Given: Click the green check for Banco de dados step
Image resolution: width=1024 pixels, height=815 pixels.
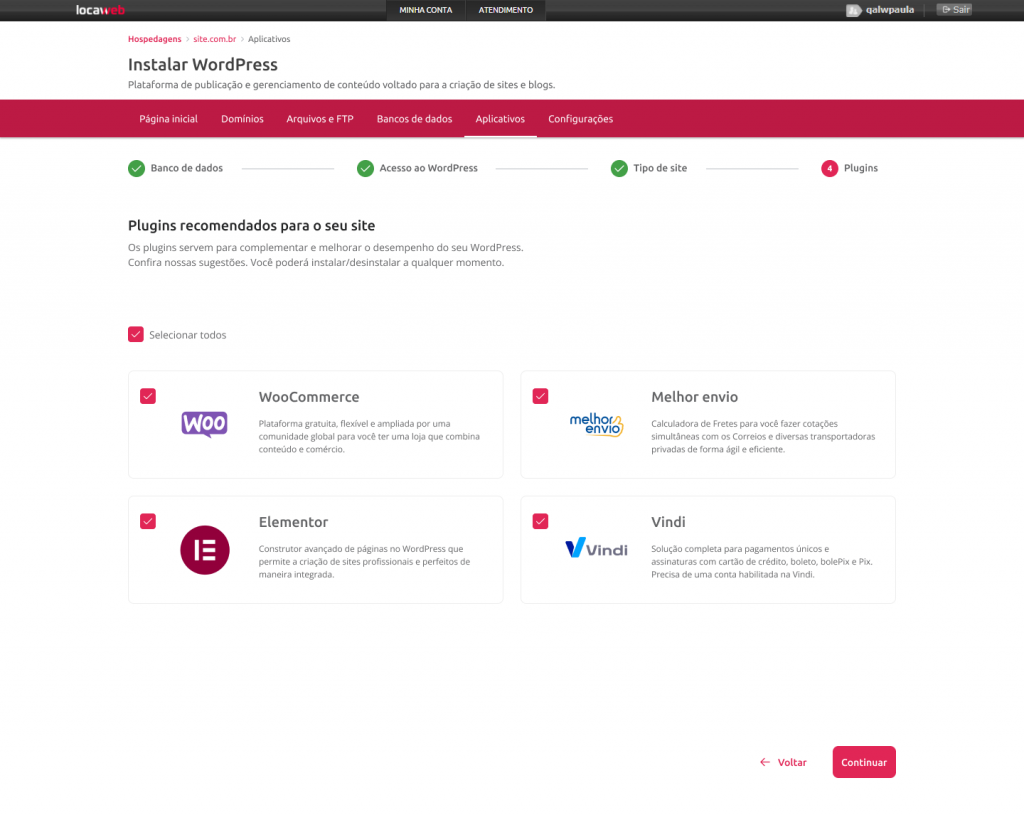Looking at the screenshot, I should tap(136, 168).
